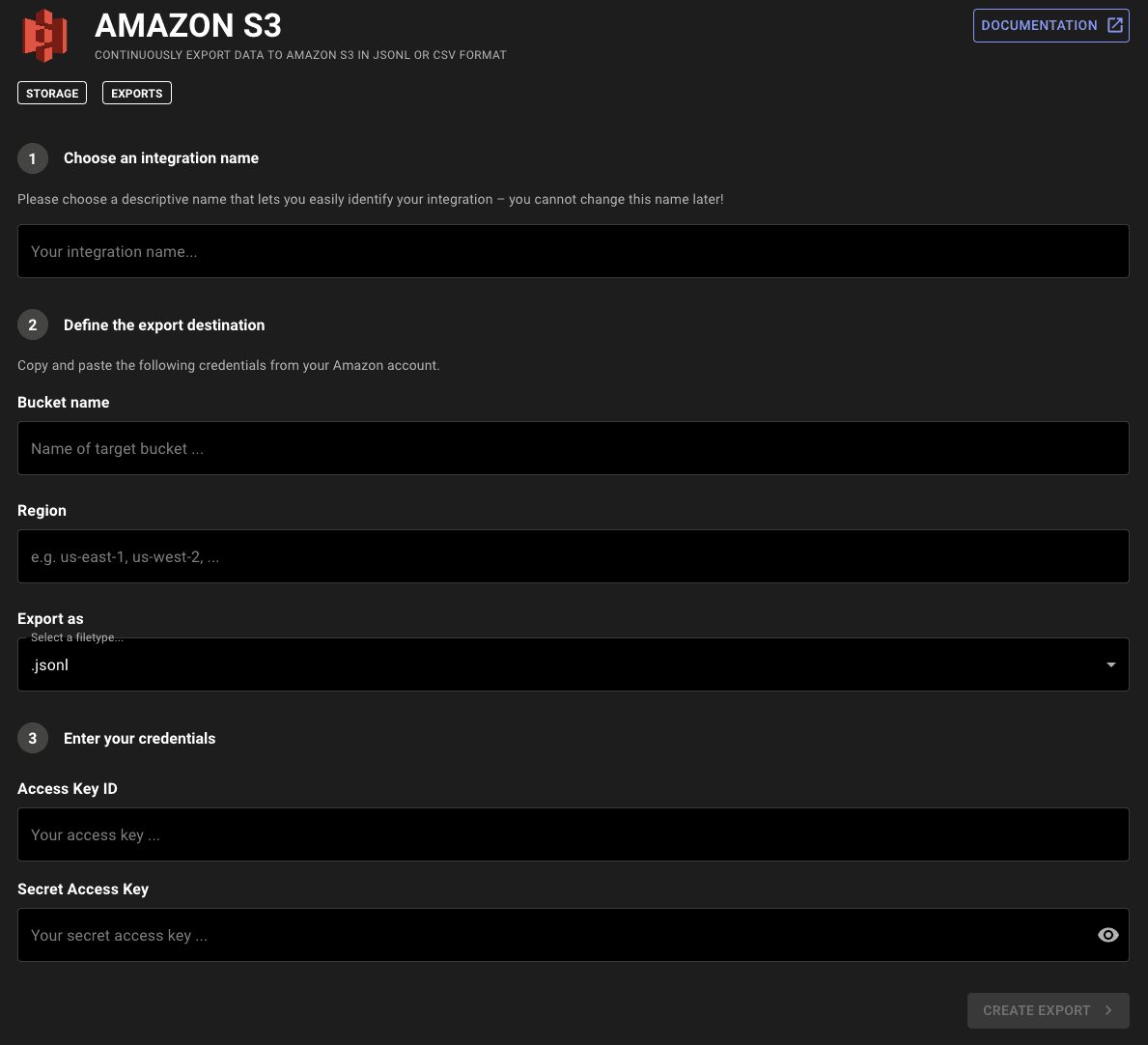The height and width of the screenshot is (1045, 1148).
Task: Click the 'Define the export destination' heading
Action: click(164, 325)
